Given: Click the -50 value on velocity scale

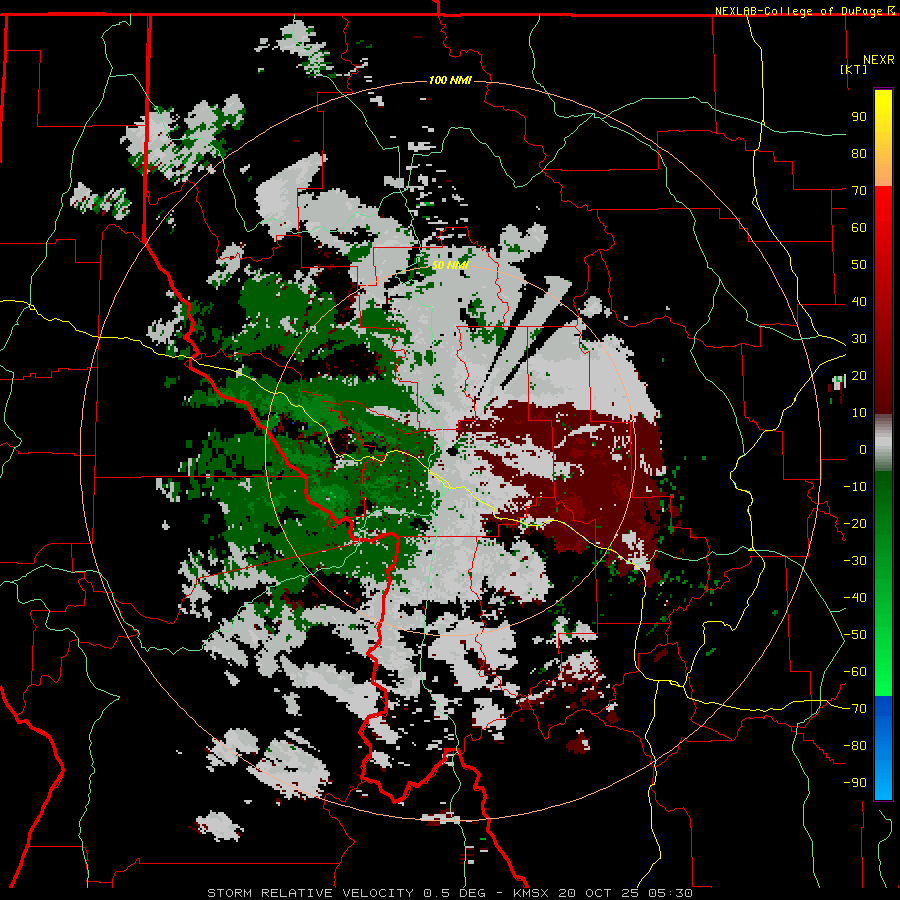Looking at the screenshot, I should pos(855,635).
